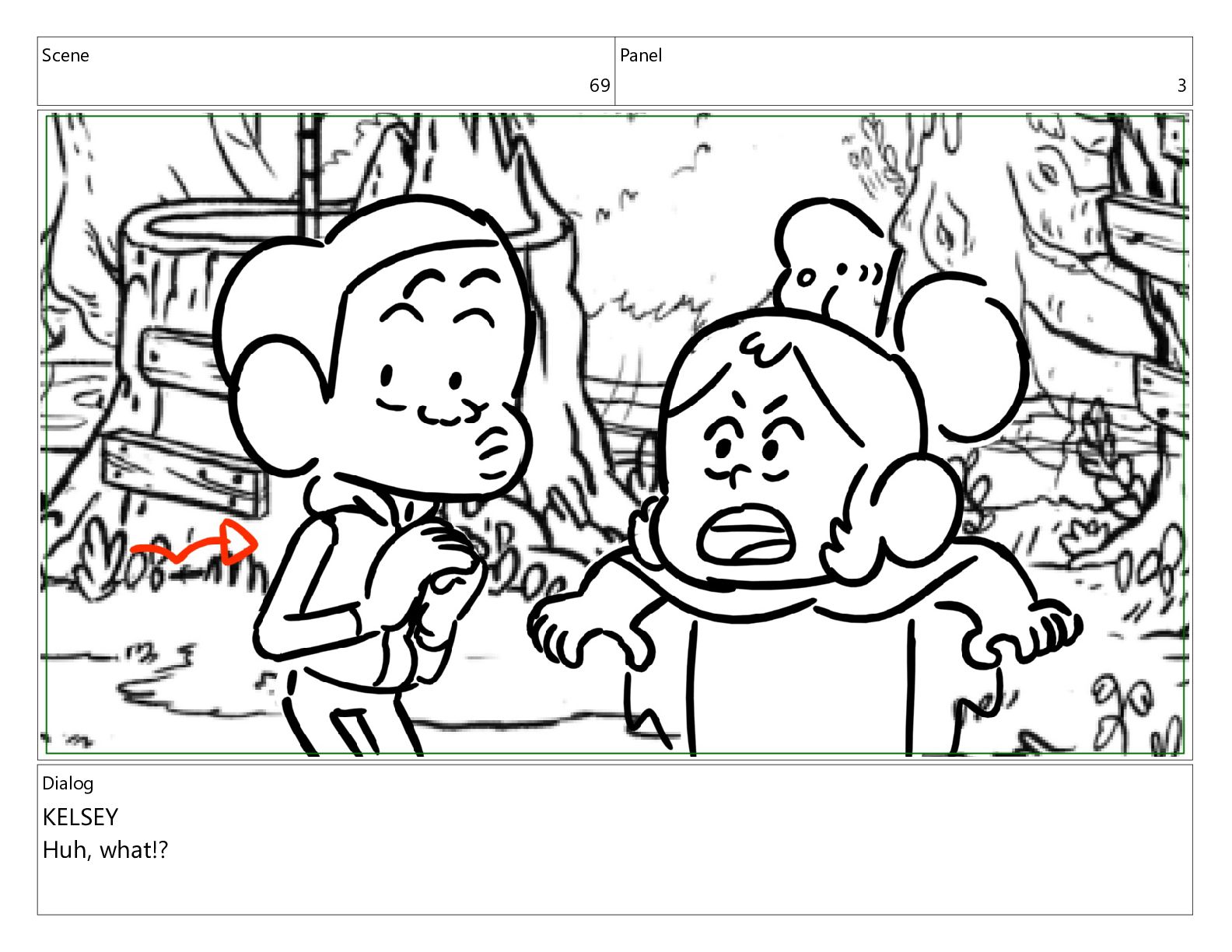This screenshot has width=1232, height=952.
Task: Select the 'Dialog' section label
Action: 68,783
